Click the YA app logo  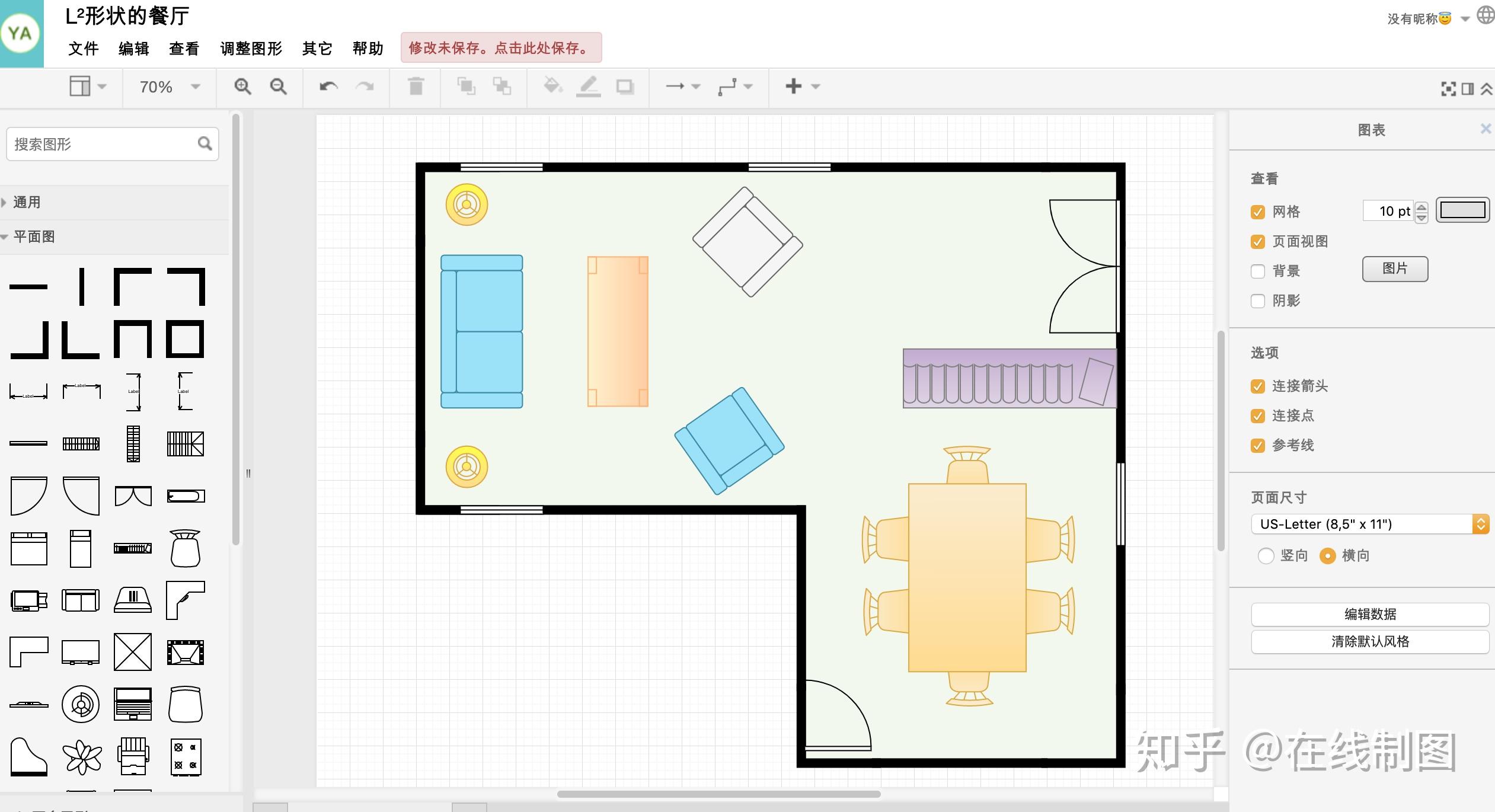coord(21,33)
